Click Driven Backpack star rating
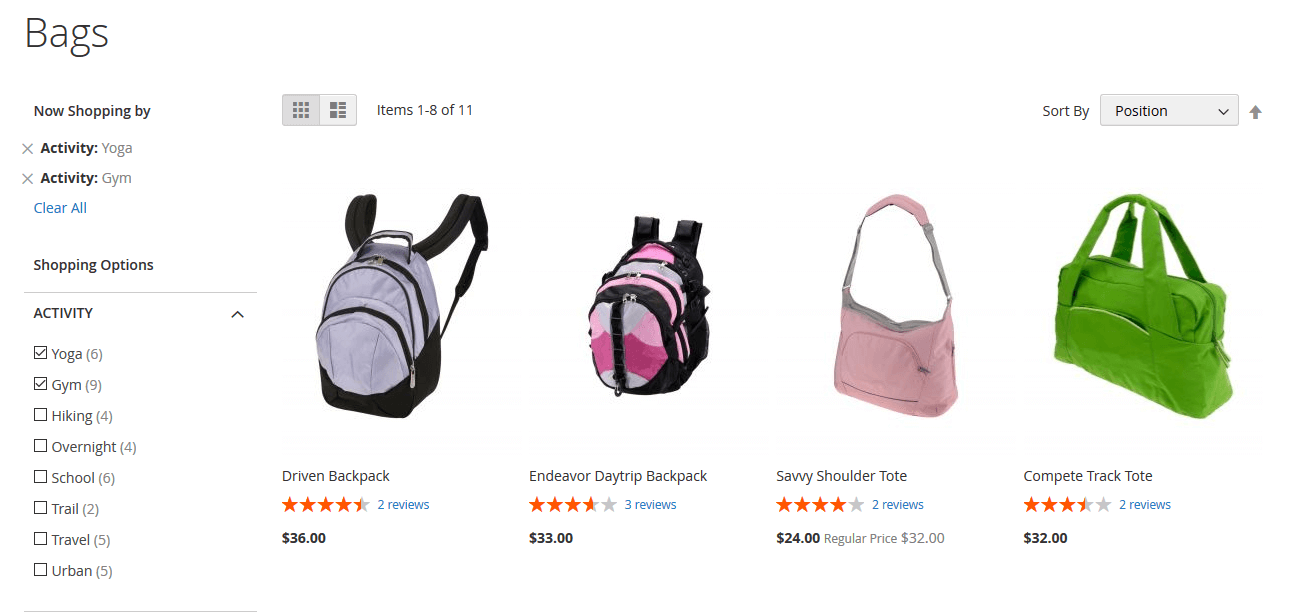This screenshot has height=613, width=1300. (x=326, y=505)
